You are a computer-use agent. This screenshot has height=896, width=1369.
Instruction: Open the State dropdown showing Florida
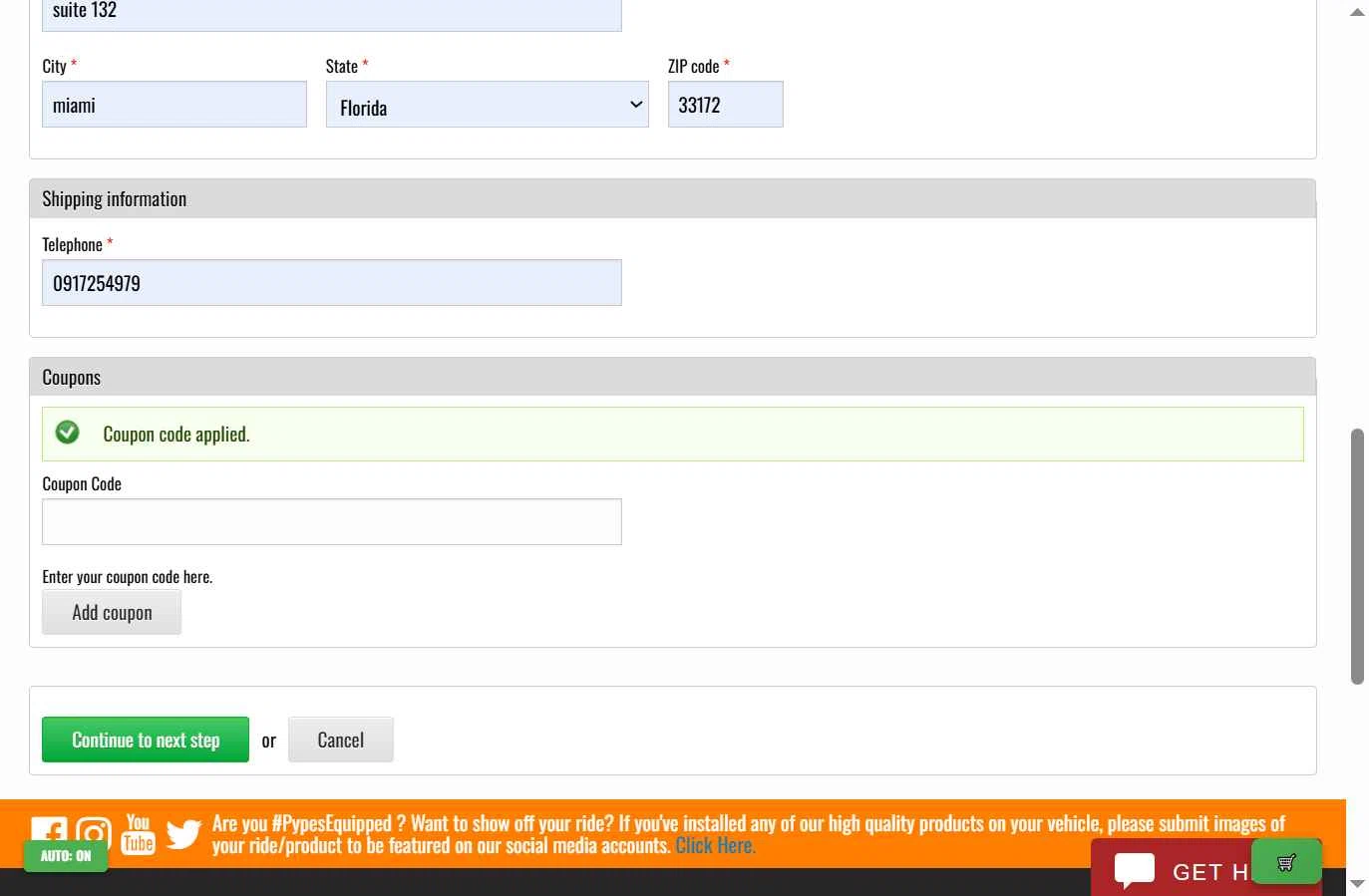488,105
